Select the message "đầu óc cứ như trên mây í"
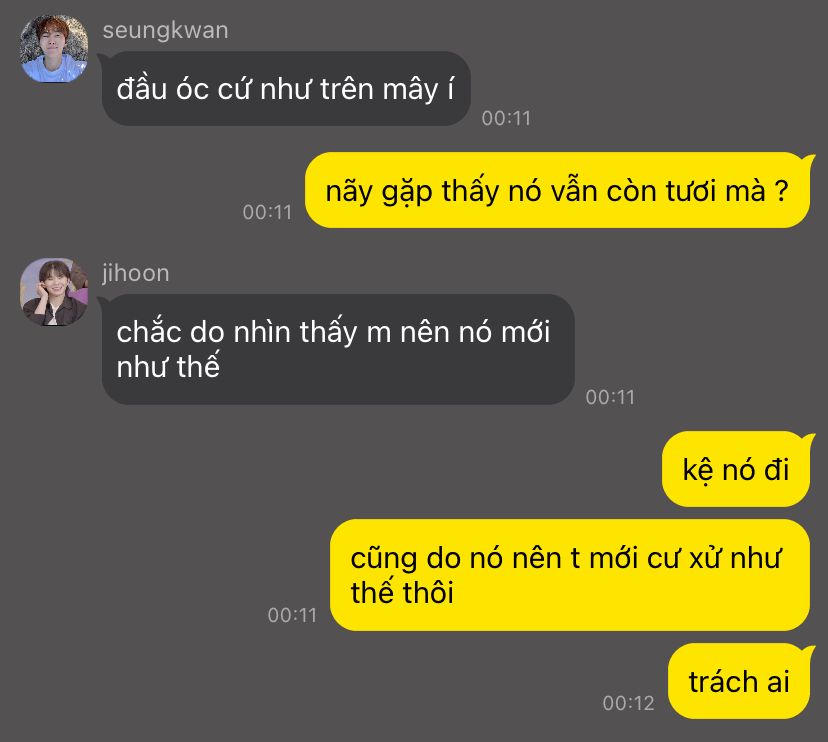The width and height of the screenshot is (828, 742). tap(286, 88)
